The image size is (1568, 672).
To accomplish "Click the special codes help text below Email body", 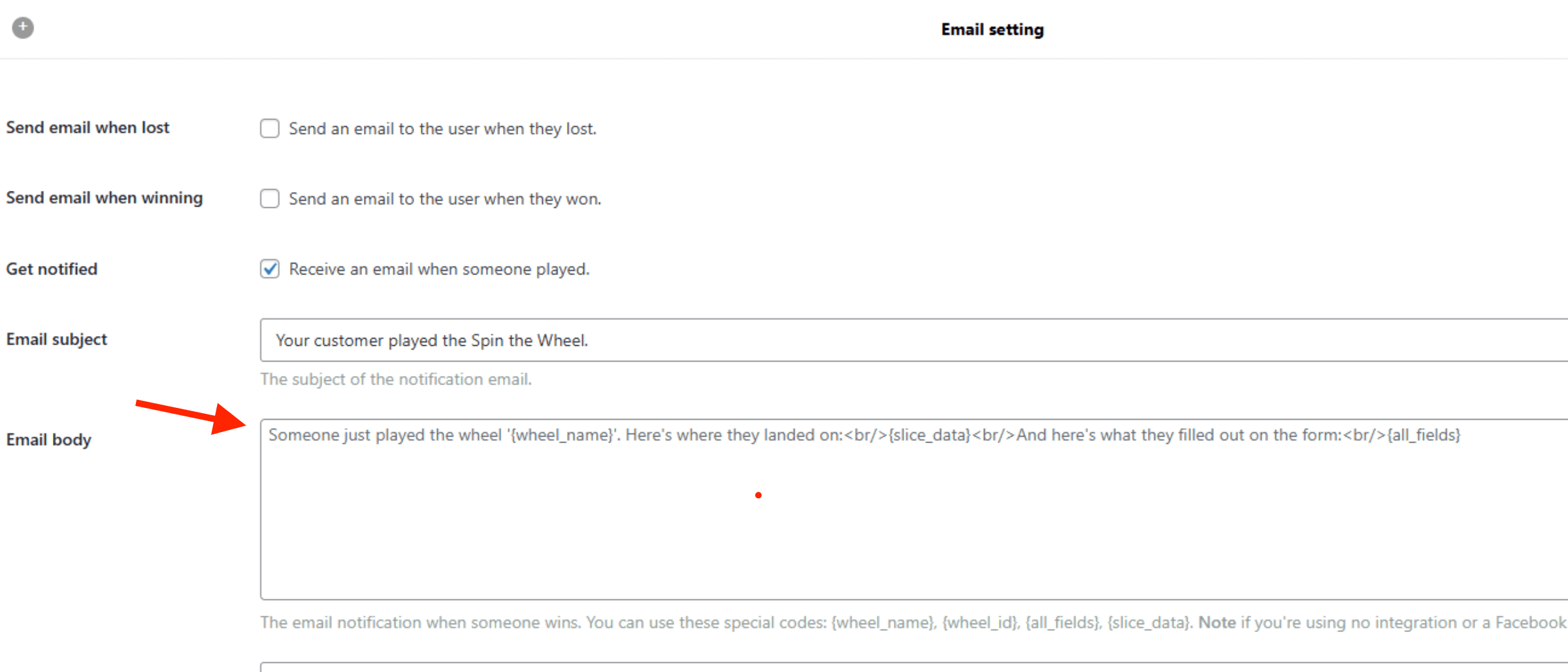I will 914,622.
